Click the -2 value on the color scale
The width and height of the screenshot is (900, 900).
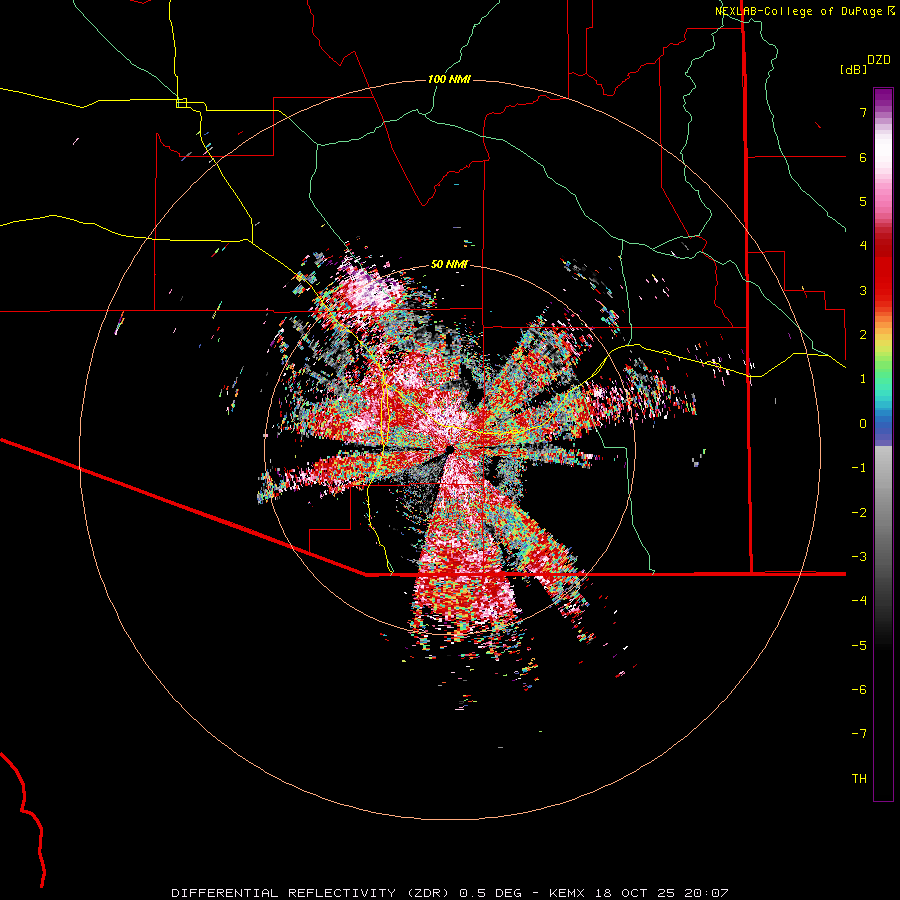tap(859, 513)
